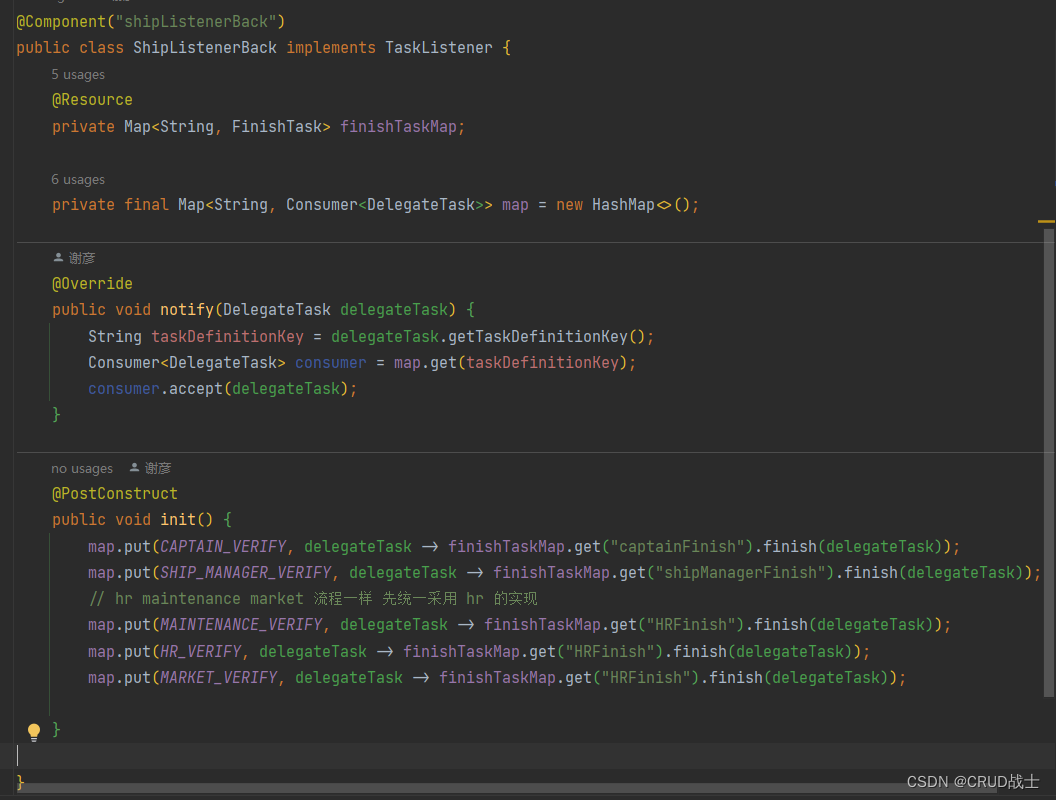Screen dimensions: 1056x800
Task: Click the closing brace of the notify method
Action: [57, 415]
